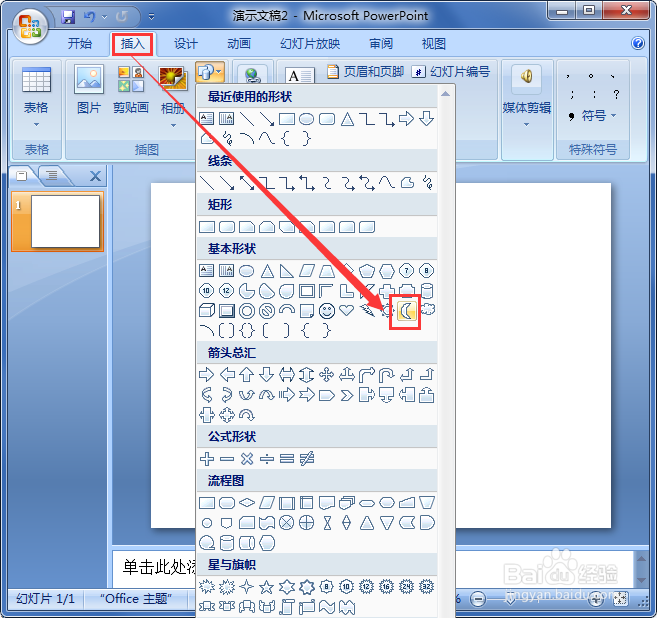This screenshot has height=618, width=657.
Task: Select the Double Brace shape
Action: click(246, 331)
